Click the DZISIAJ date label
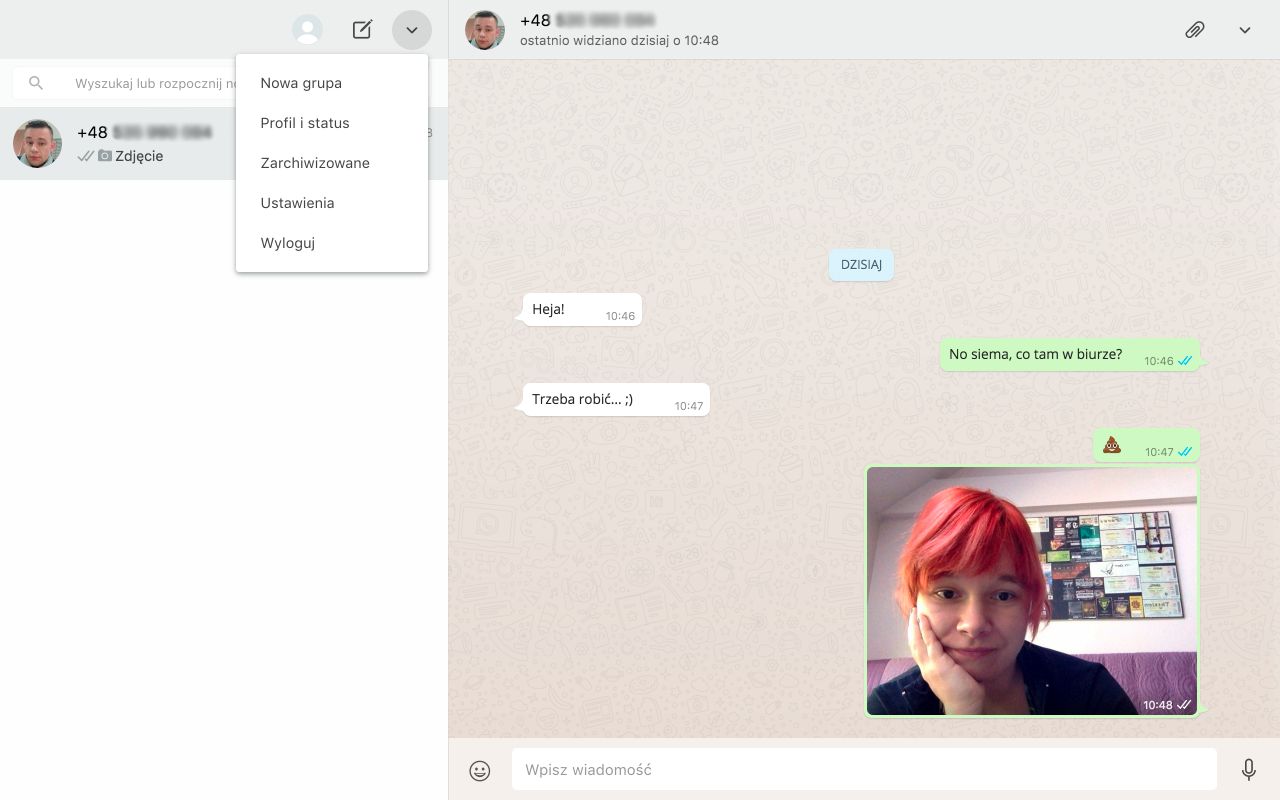 (x=861, y=265)
